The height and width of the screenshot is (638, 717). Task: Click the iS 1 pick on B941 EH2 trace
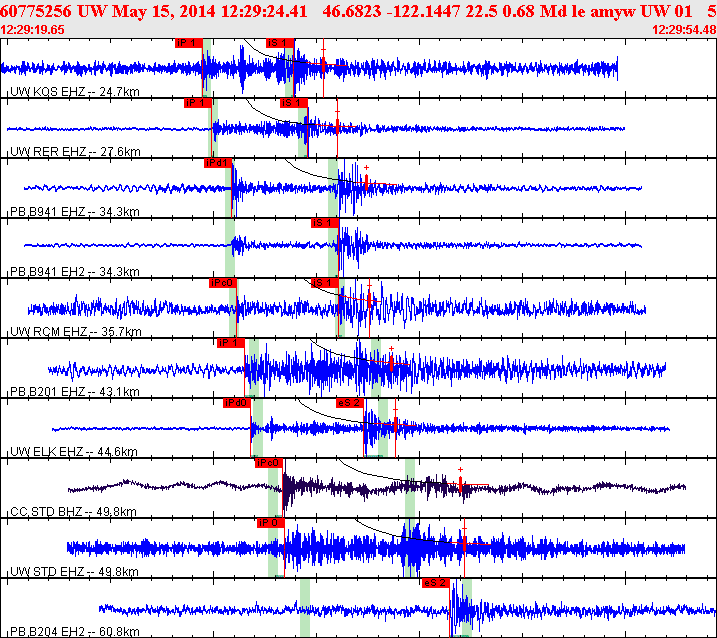click(x=325, y=223)
